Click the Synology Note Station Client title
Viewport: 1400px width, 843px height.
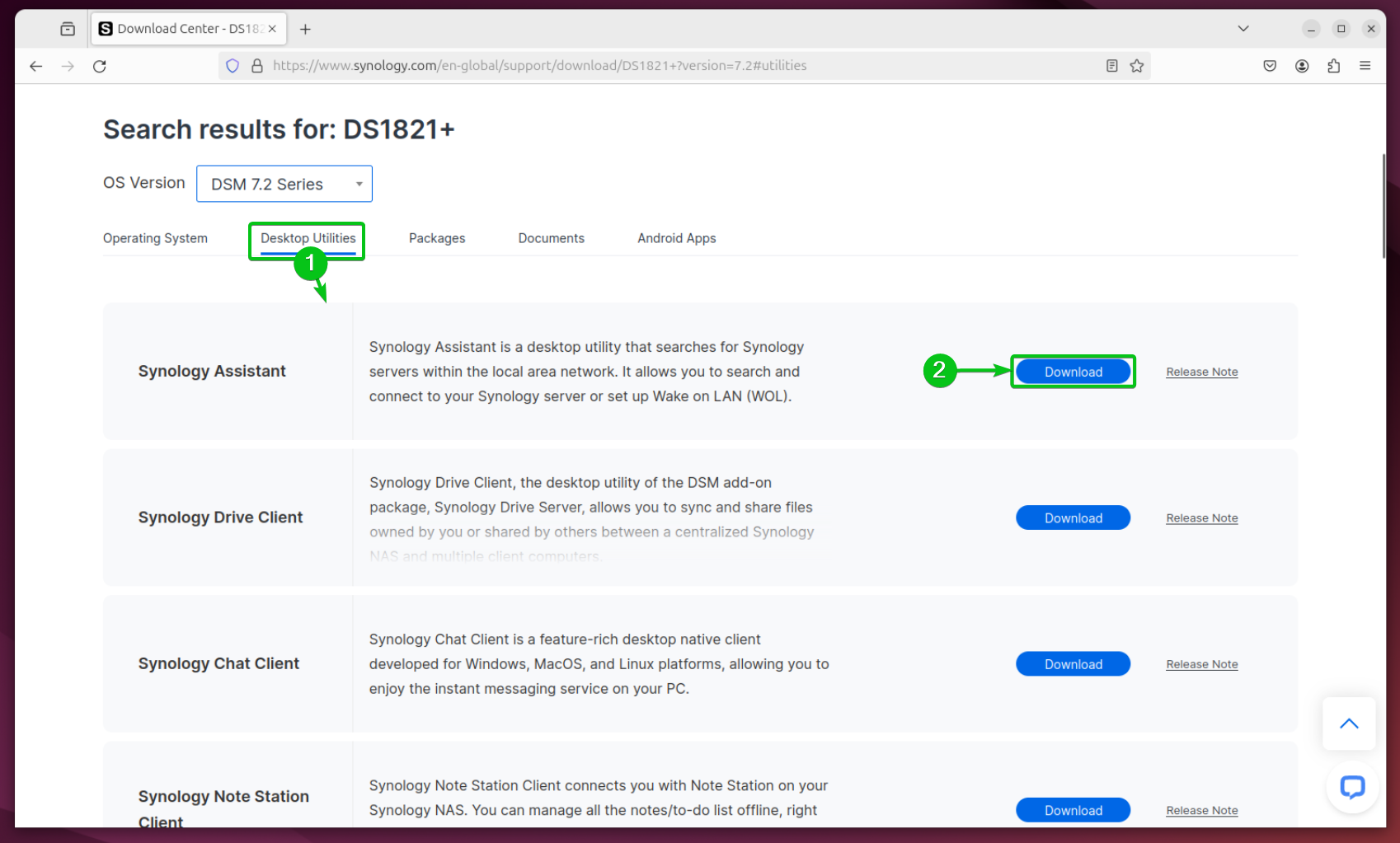click(x=223, y=808)
